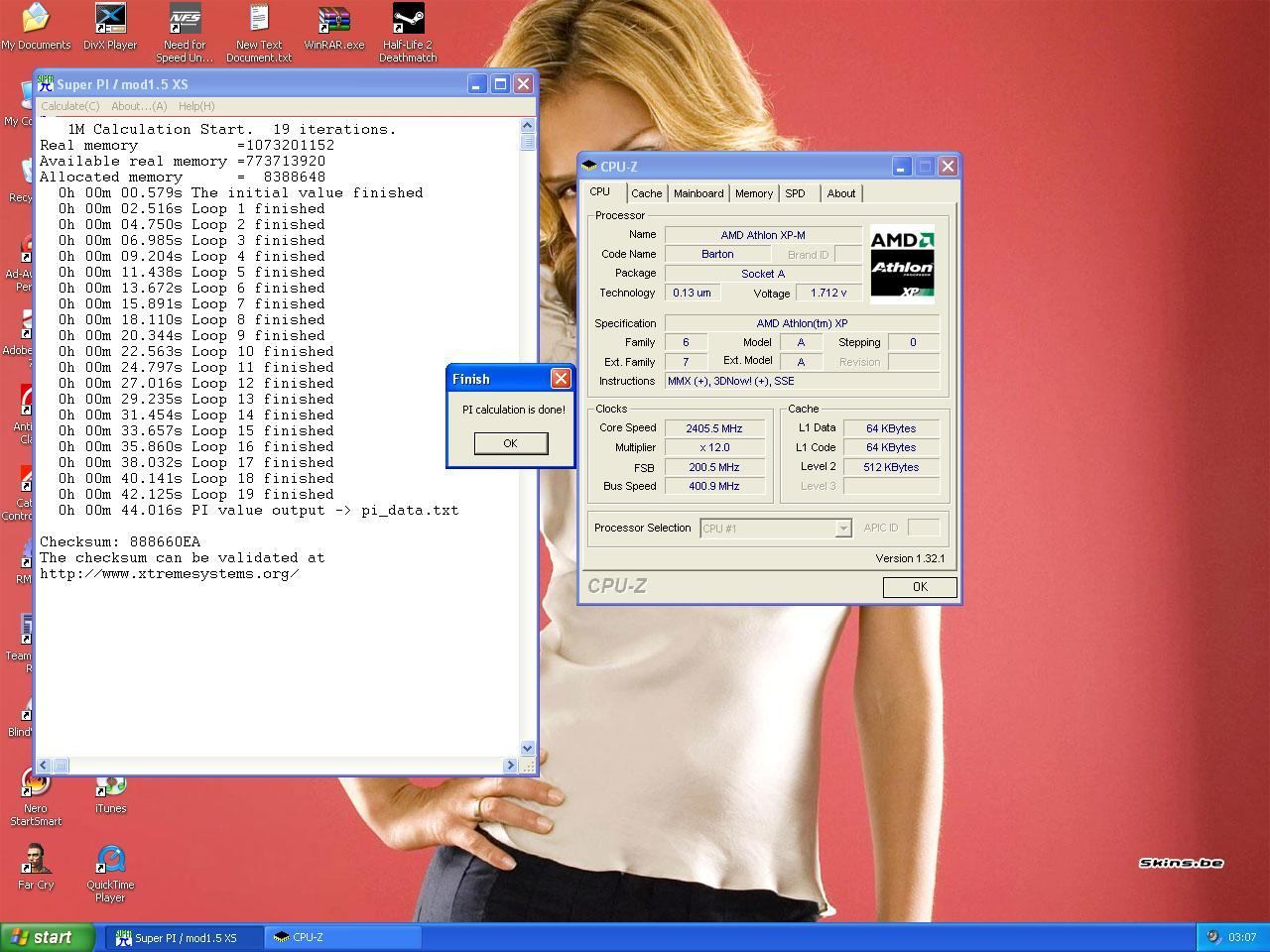This screenshot has width=1270, height=952.
Task: Minimize the Super PI window
Action: point(476,84)
